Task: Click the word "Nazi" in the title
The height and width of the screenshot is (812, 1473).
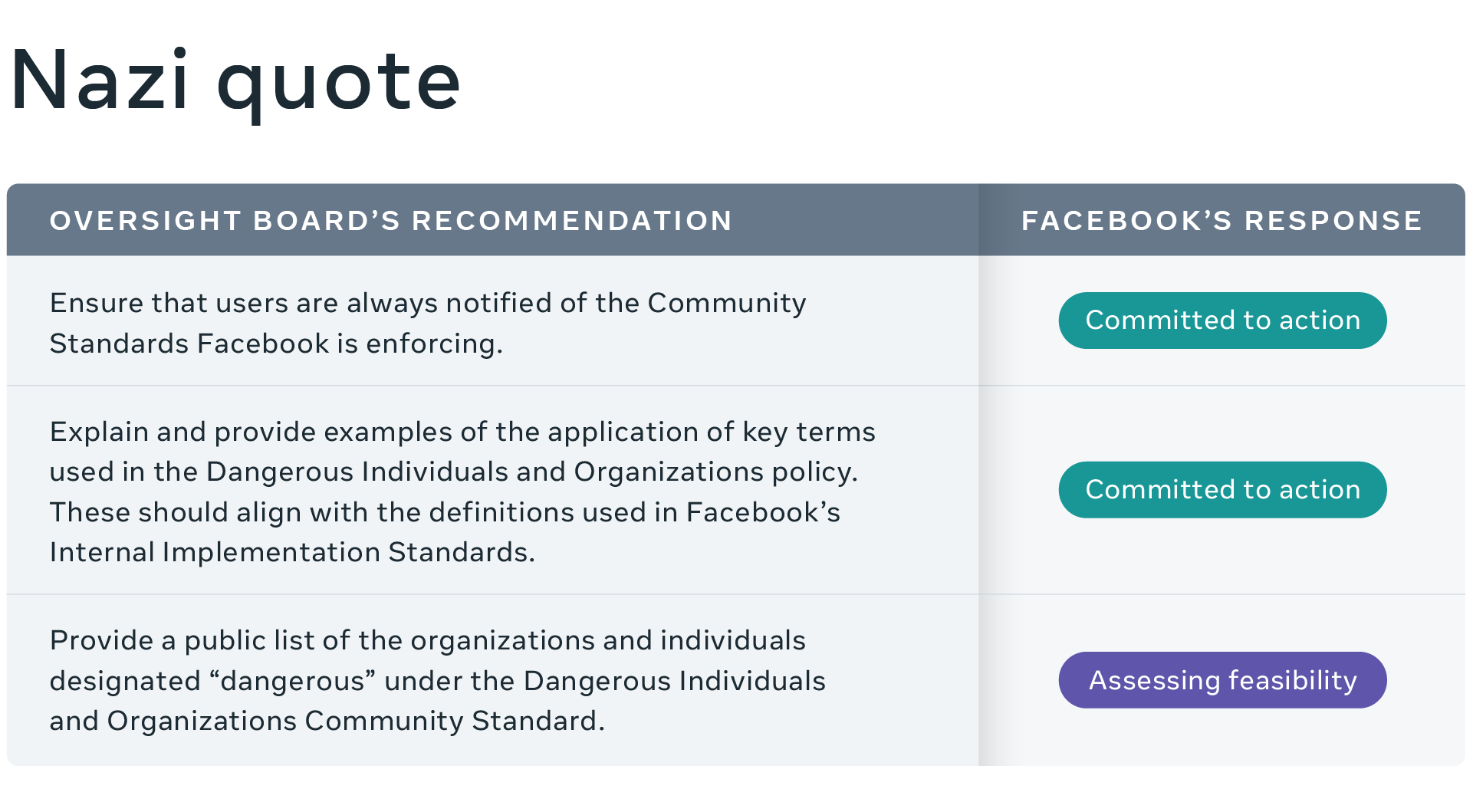Action: (100, 81)
